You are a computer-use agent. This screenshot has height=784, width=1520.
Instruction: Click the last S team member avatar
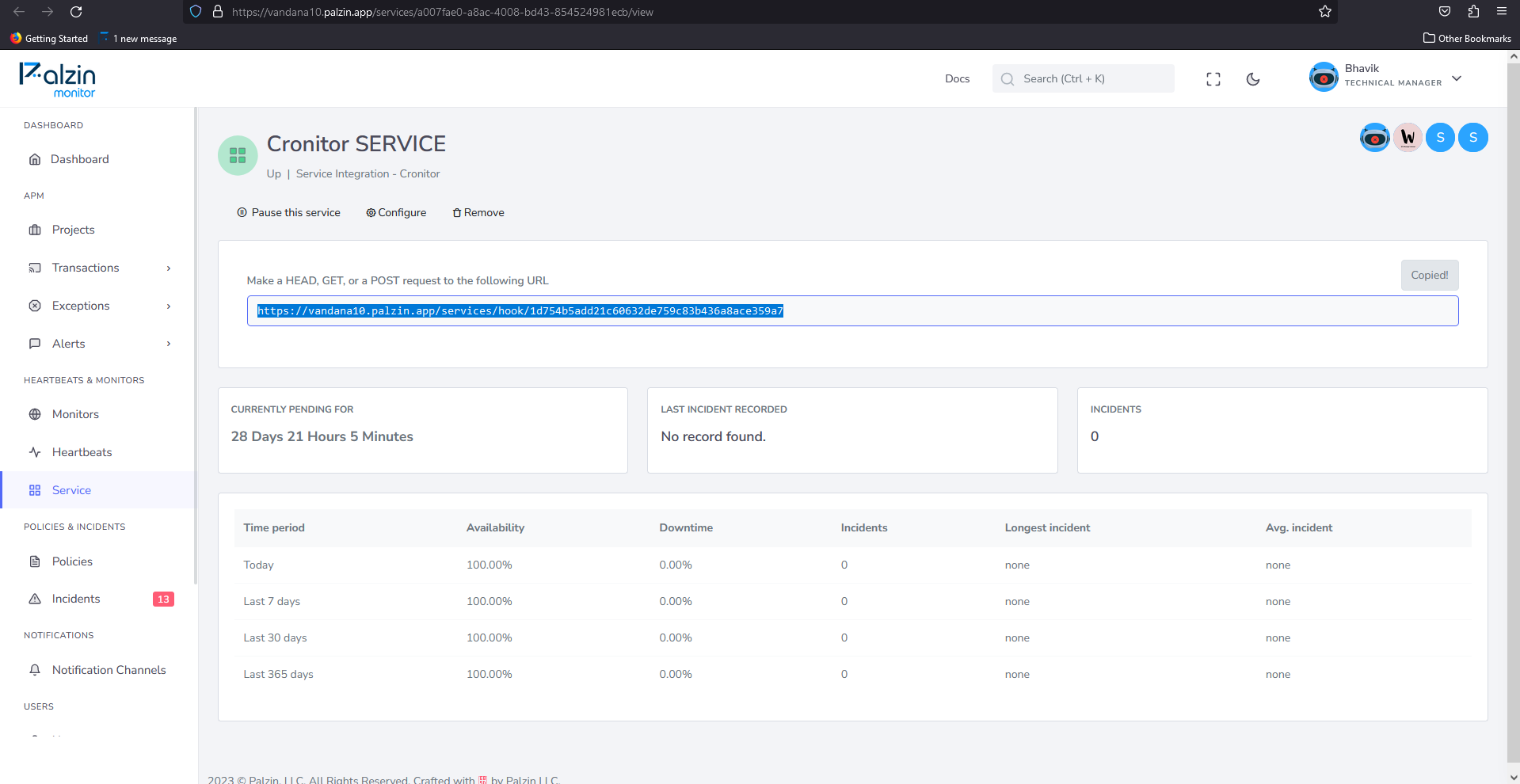click(x=1472, y=138)
